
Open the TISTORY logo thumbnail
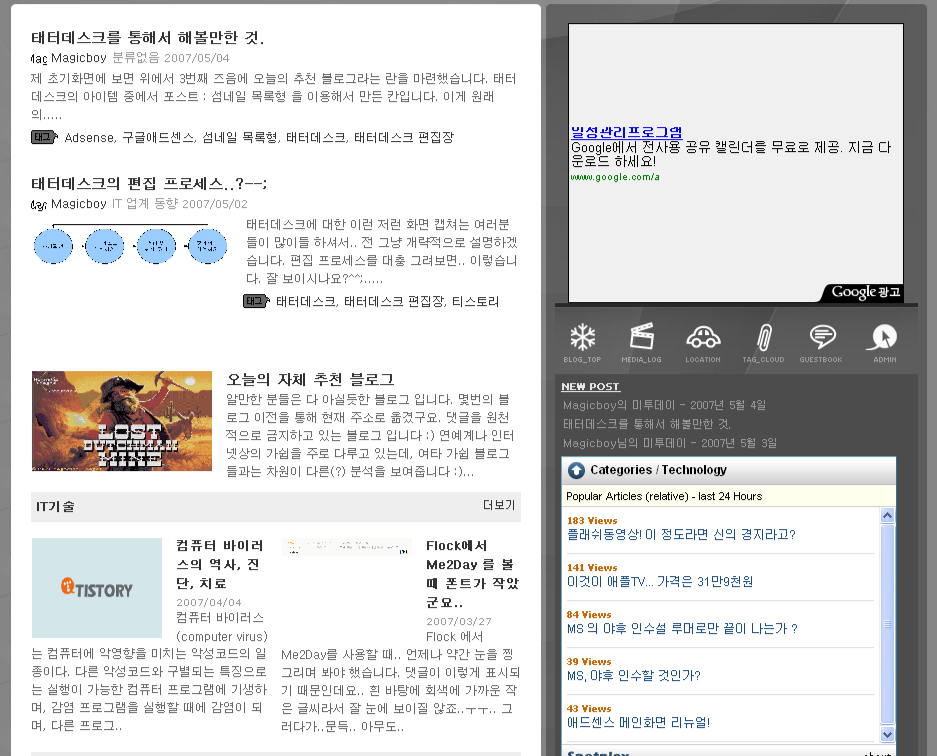(x=97, y=588)
